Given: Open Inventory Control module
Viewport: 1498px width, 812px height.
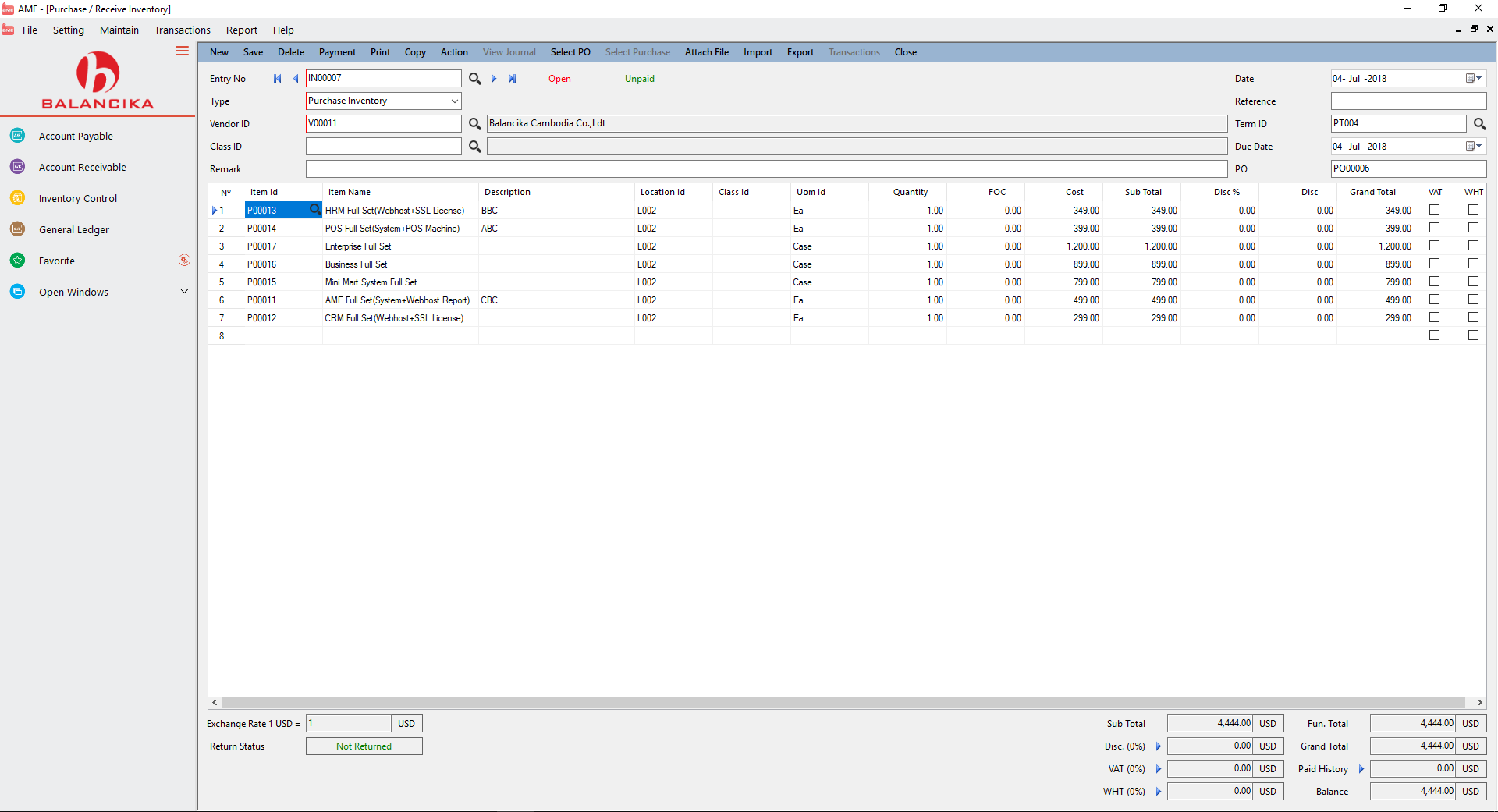Looking at the screenshot, I should [78, 198].
